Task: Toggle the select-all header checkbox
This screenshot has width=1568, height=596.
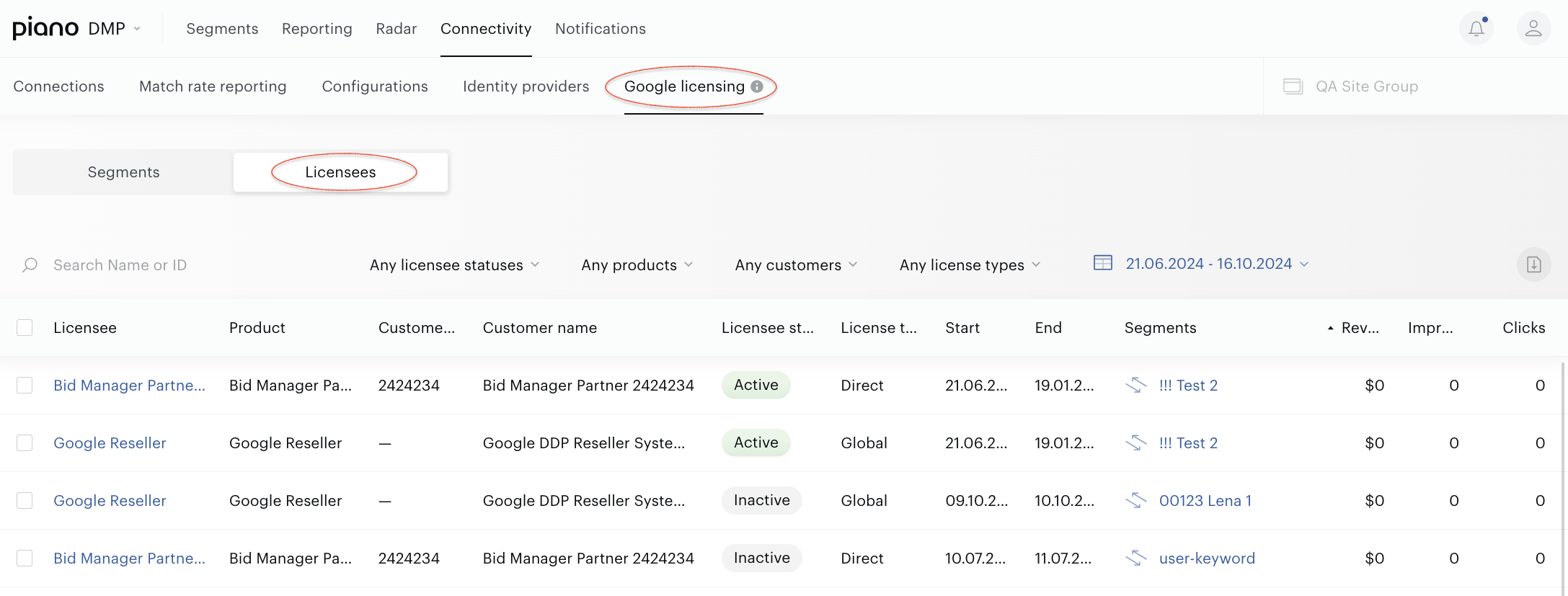Action: 25,328
